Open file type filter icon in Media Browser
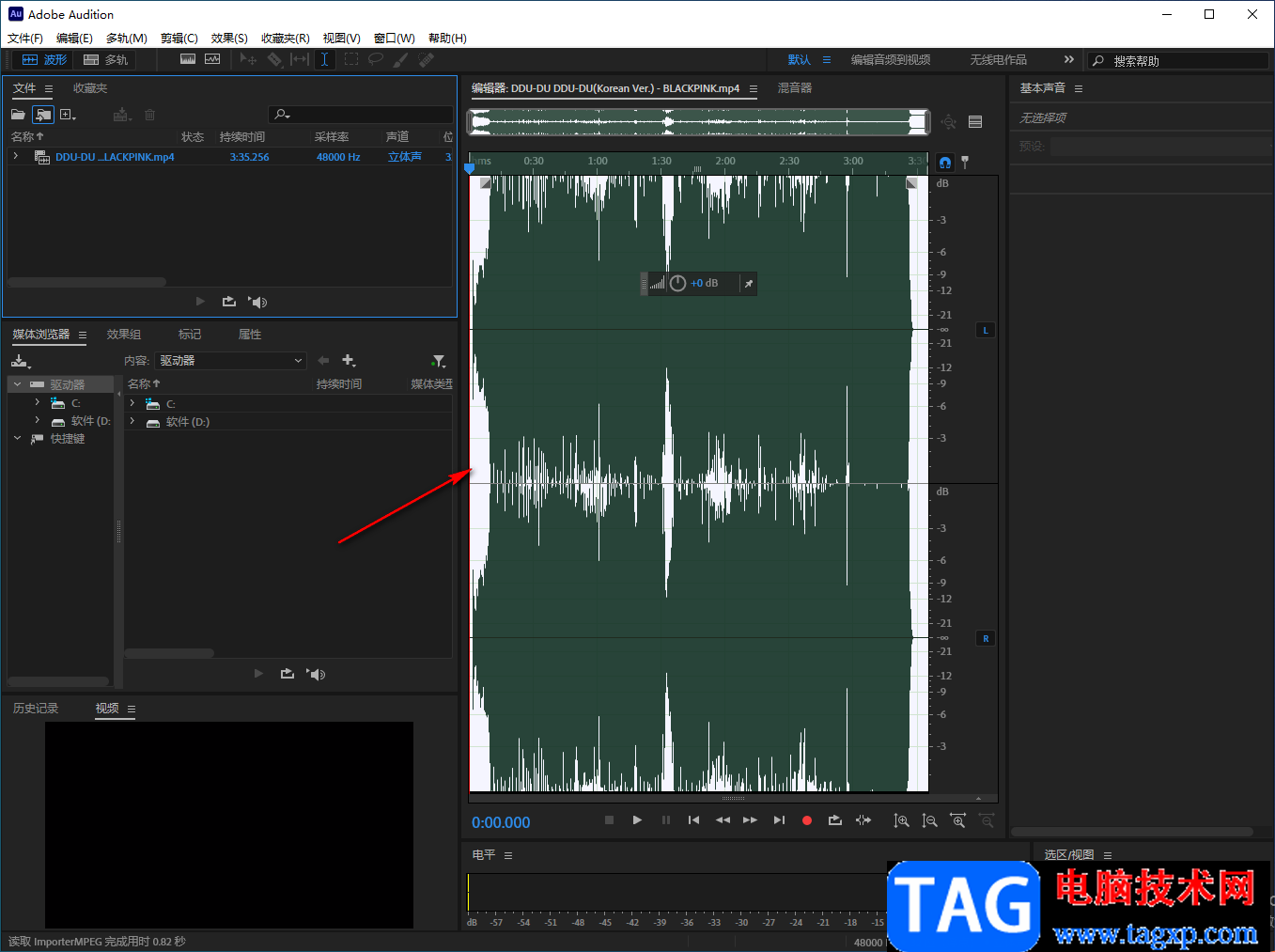This screenshot has width=1275, height=952. click(x=439, y=361)
